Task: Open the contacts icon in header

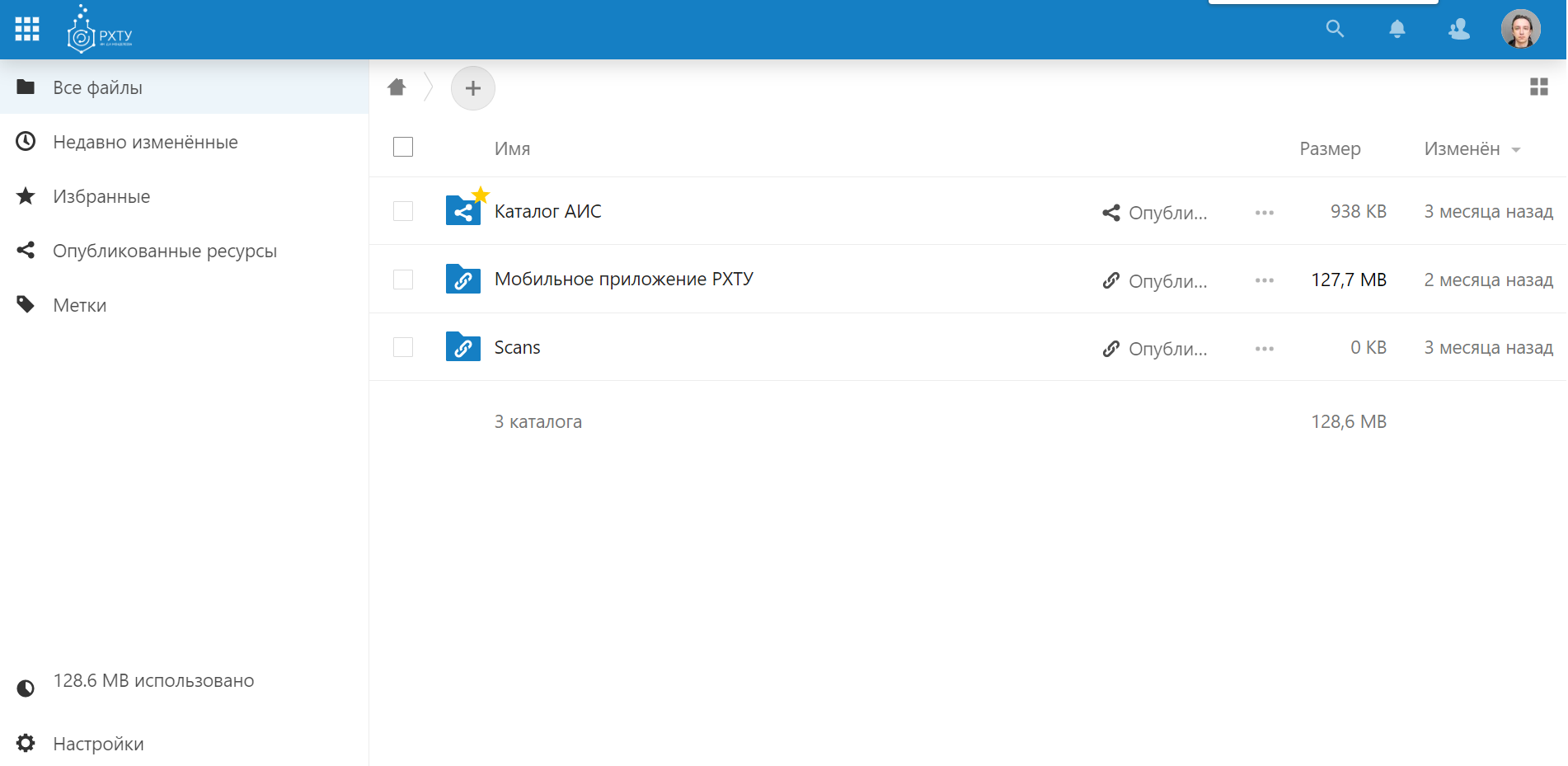Action: coord(1458,29)
